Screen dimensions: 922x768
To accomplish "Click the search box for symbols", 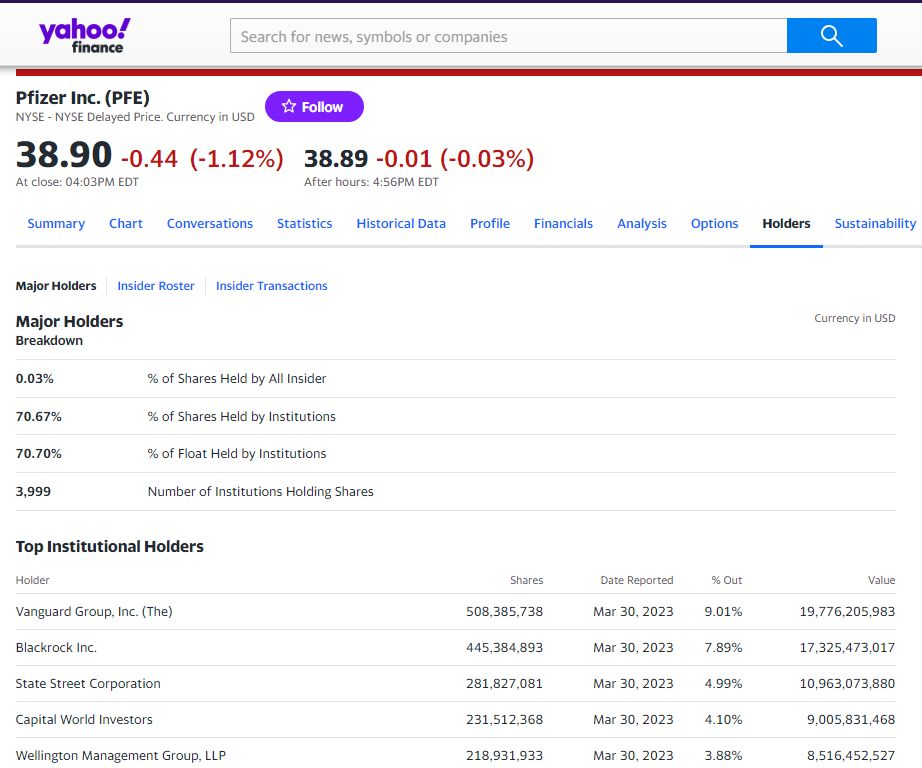I will coord(509,36).
